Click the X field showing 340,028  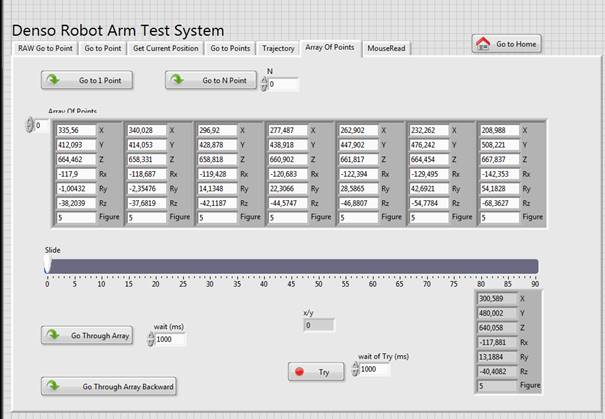point(147,130)
